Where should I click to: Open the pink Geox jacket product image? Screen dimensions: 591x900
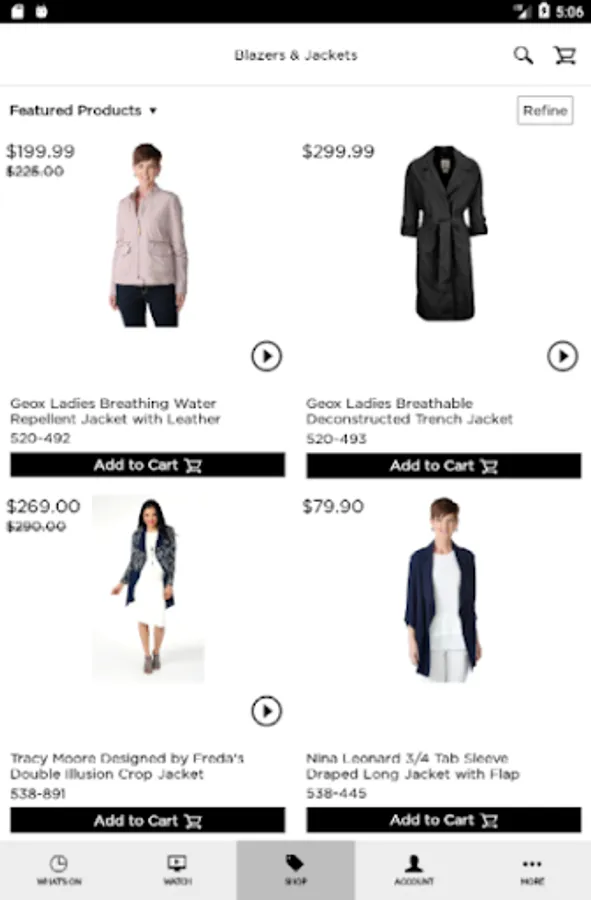pyautogui.click(x=149, y=235)
